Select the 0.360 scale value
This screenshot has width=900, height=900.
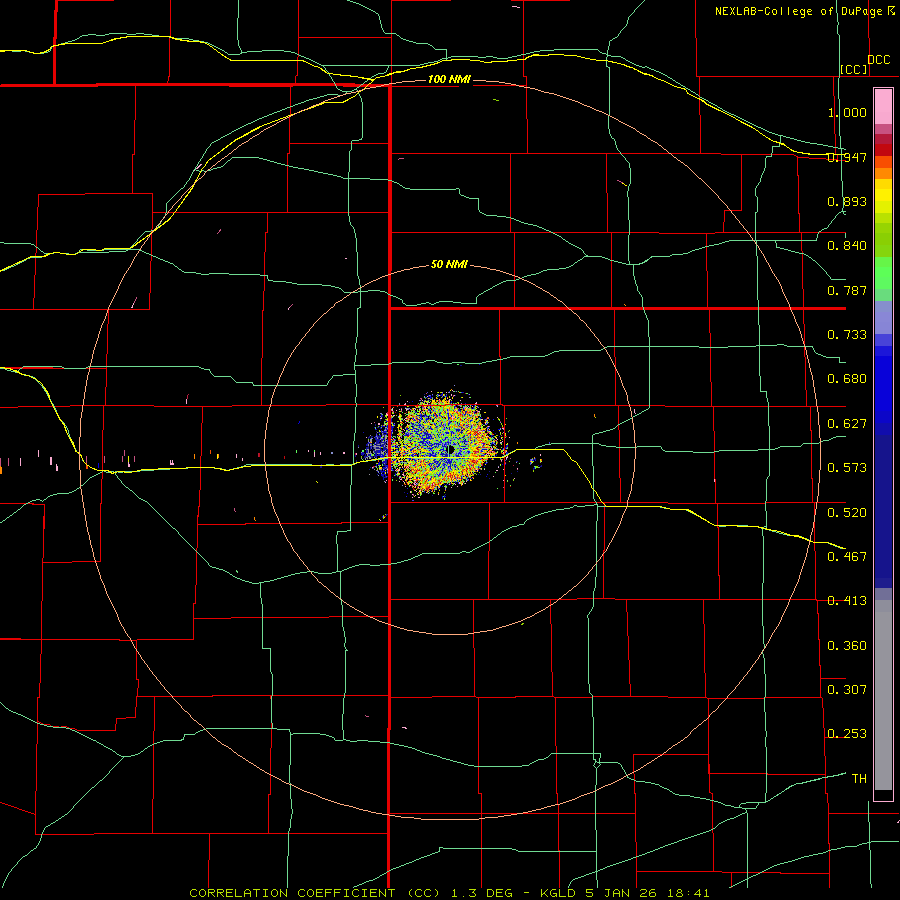click(x=847, y=646)
